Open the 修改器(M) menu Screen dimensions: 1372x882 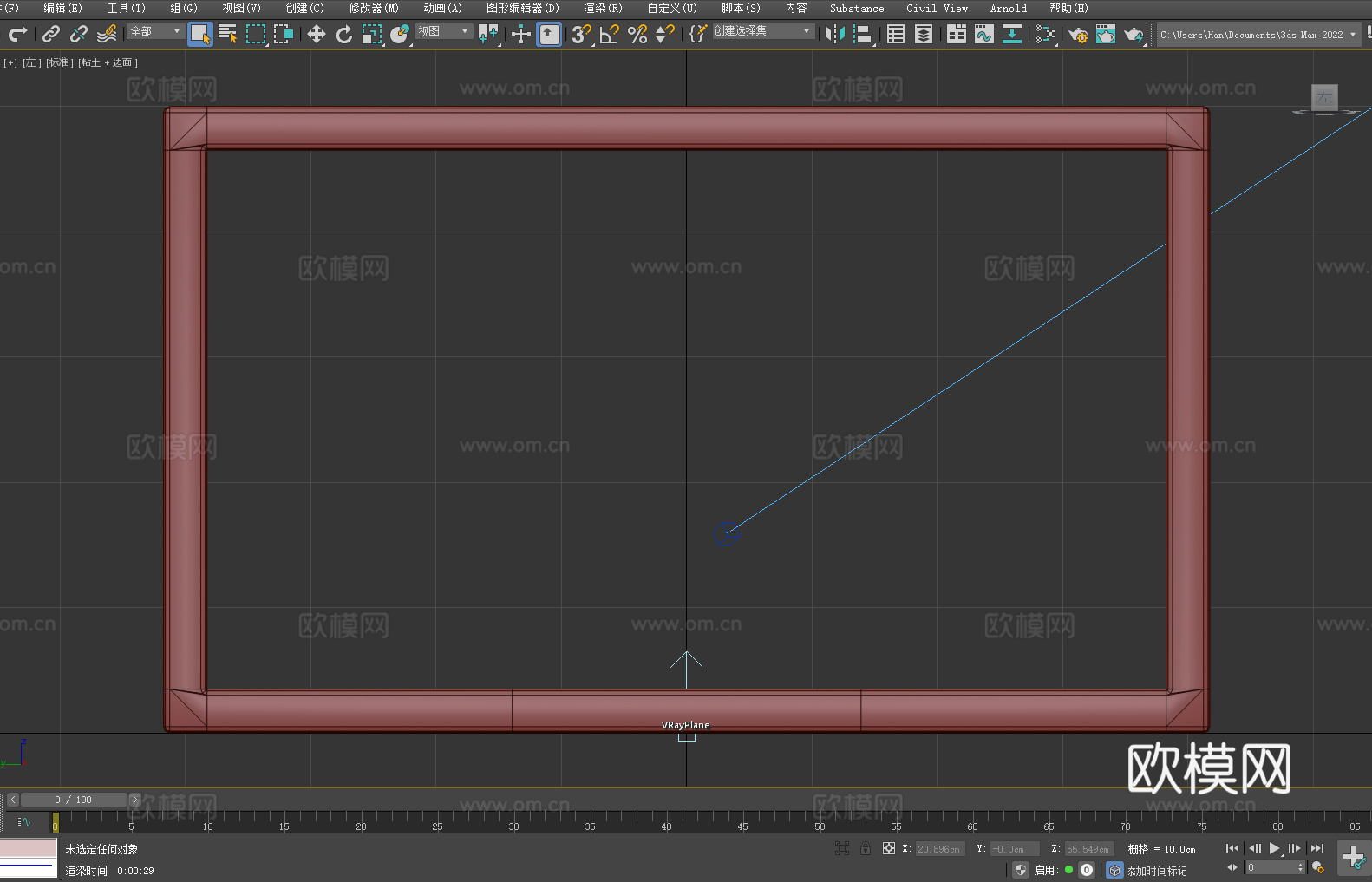pos(374,8)
